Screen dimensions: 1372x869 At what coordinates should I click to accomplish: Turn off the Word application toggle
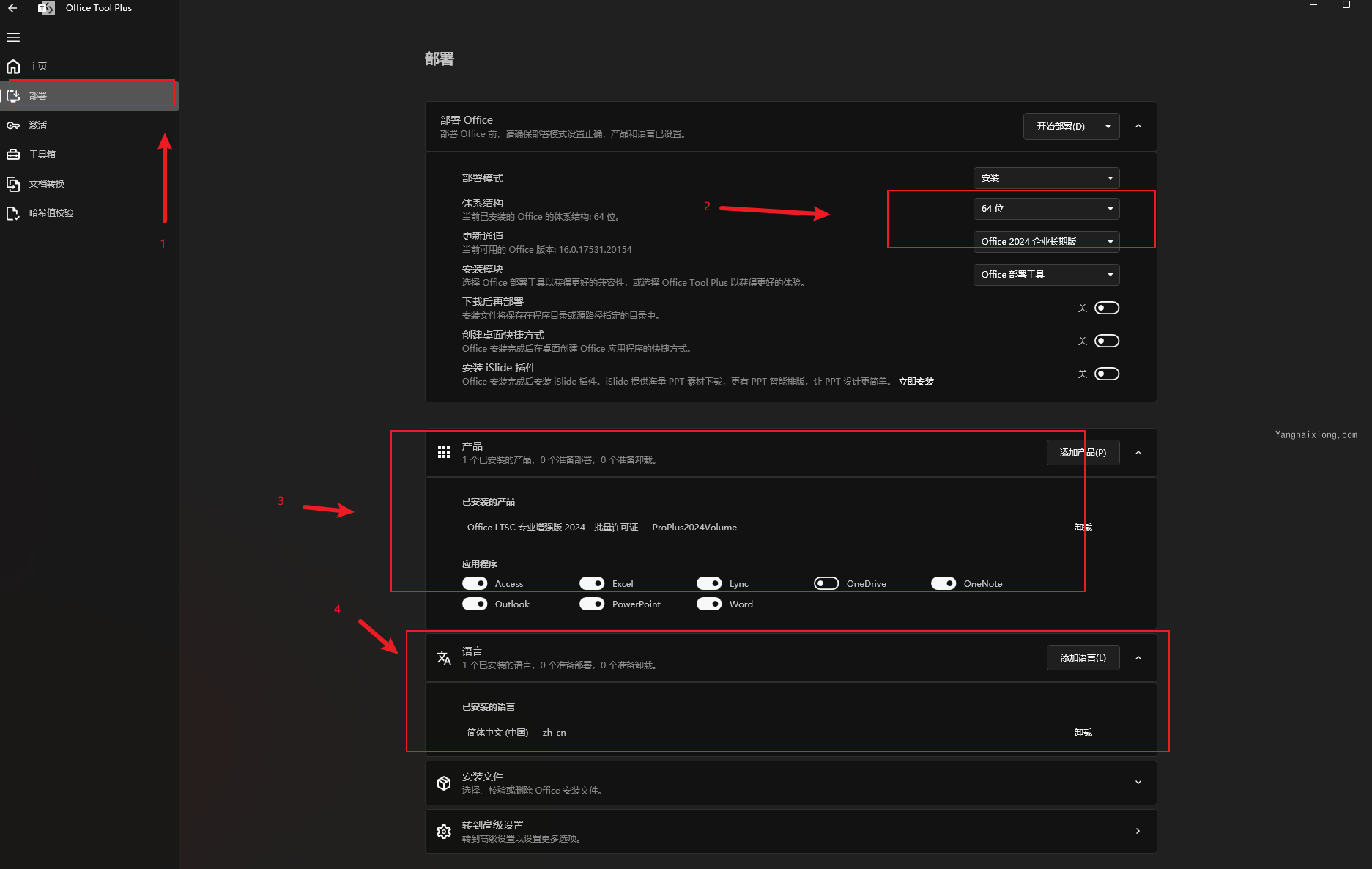[x=709, y=604]
